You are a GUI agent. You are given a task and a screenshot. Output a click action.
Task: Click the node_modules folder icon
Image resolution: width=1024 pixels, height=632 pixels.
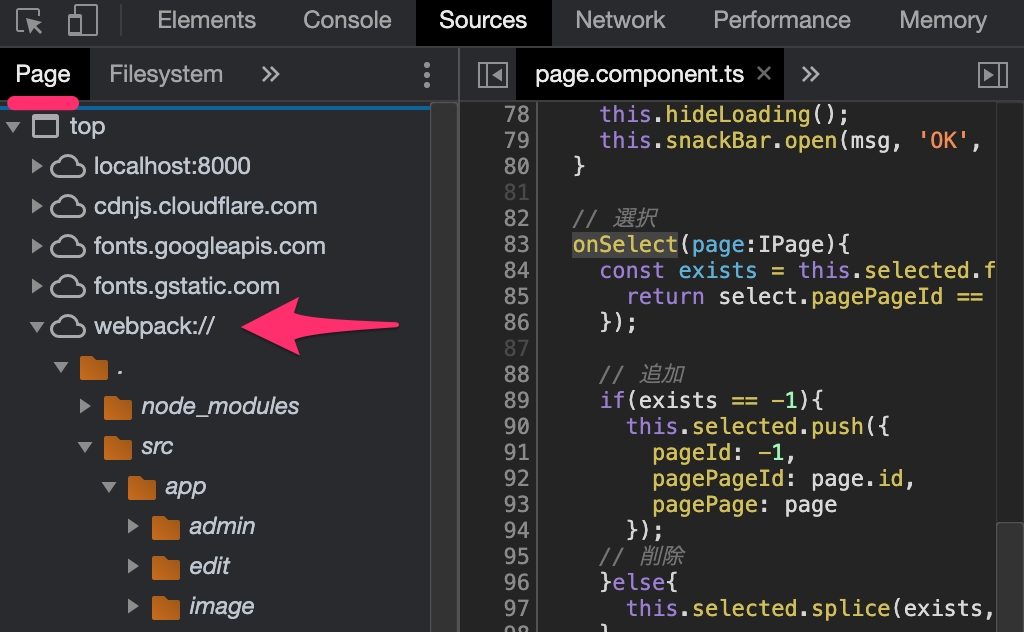[x=118, y=407]
